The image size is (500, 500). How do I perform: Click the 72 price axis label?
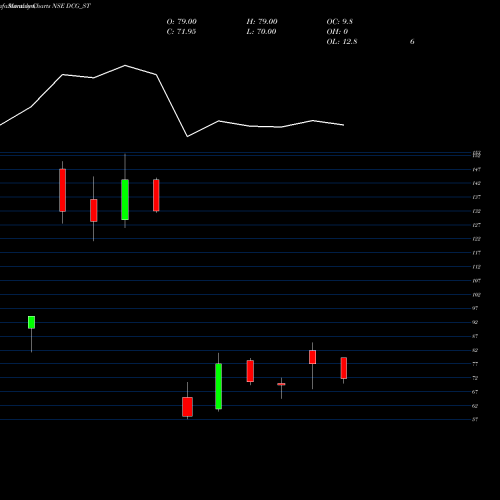(475, 378)
